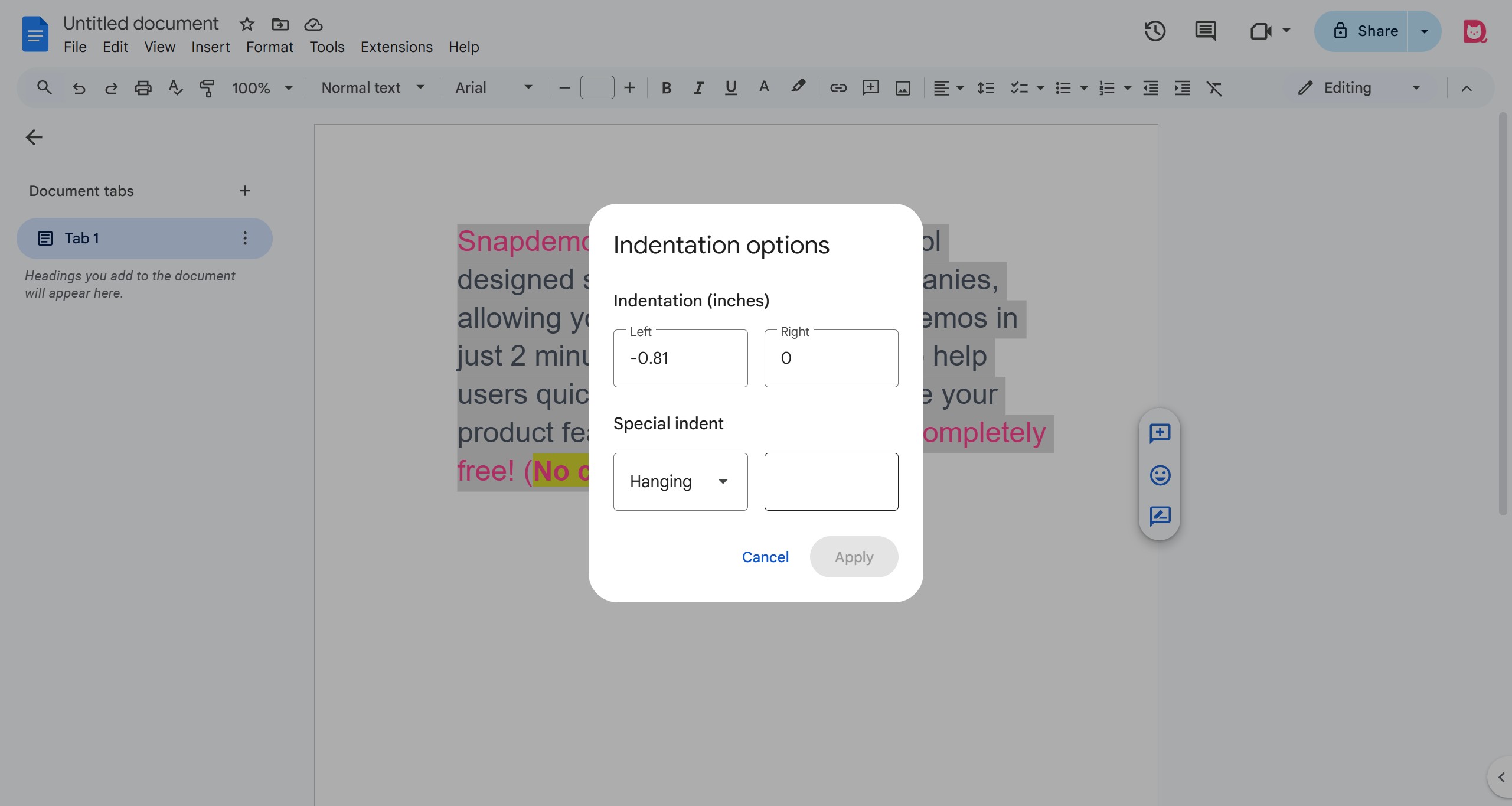Click the move to folder icon

pos(280,24)
